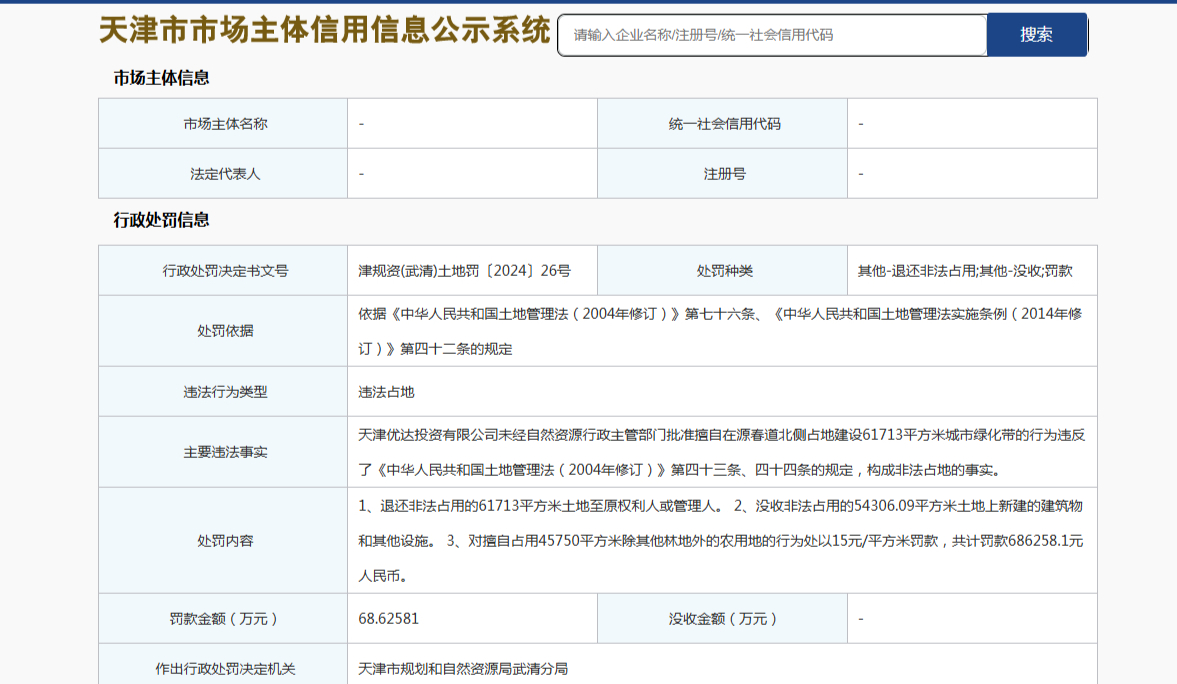Click the 罚款金额（万元） label cell

[x=223, y=619]
